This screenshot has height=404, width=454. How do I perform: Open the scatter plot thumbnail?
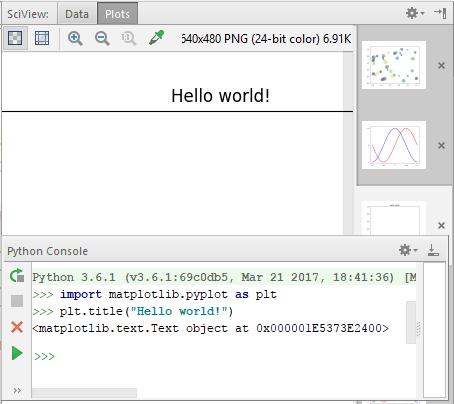[394, 65]
